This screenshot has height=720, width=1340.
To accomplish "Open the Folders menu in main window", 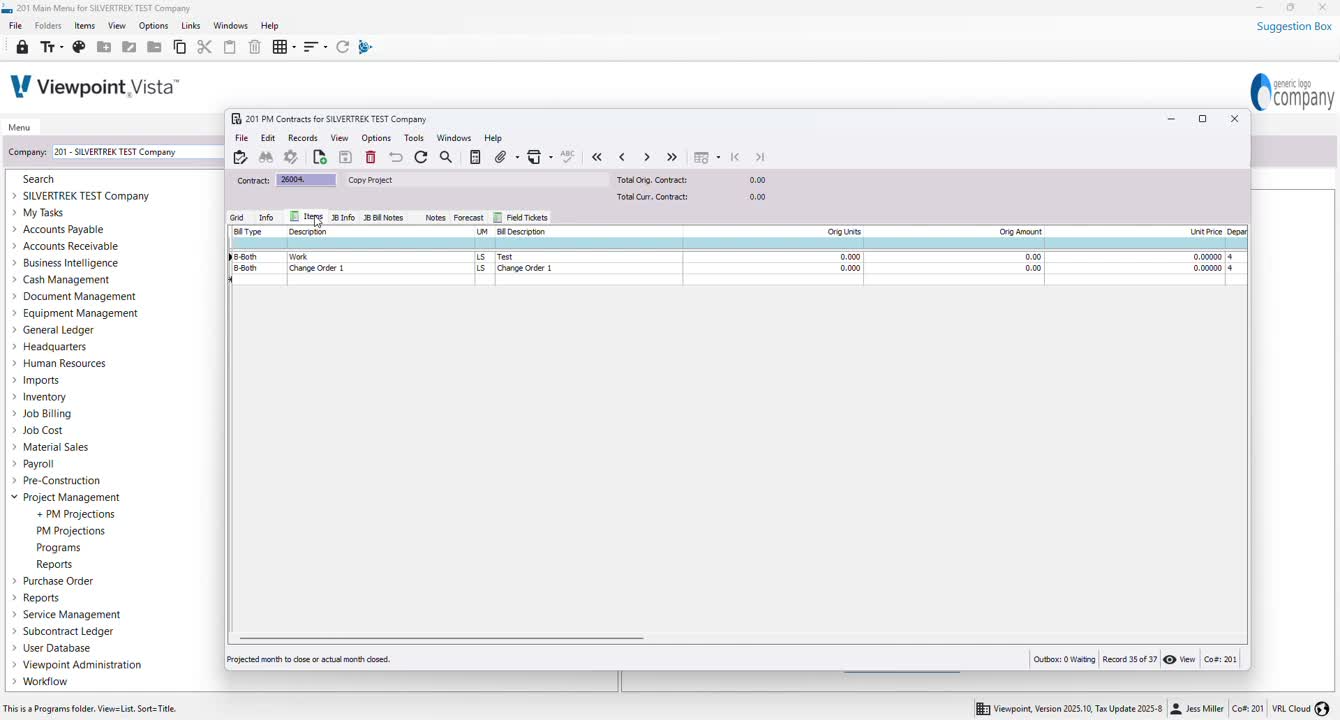I will (x=48, y=26).
